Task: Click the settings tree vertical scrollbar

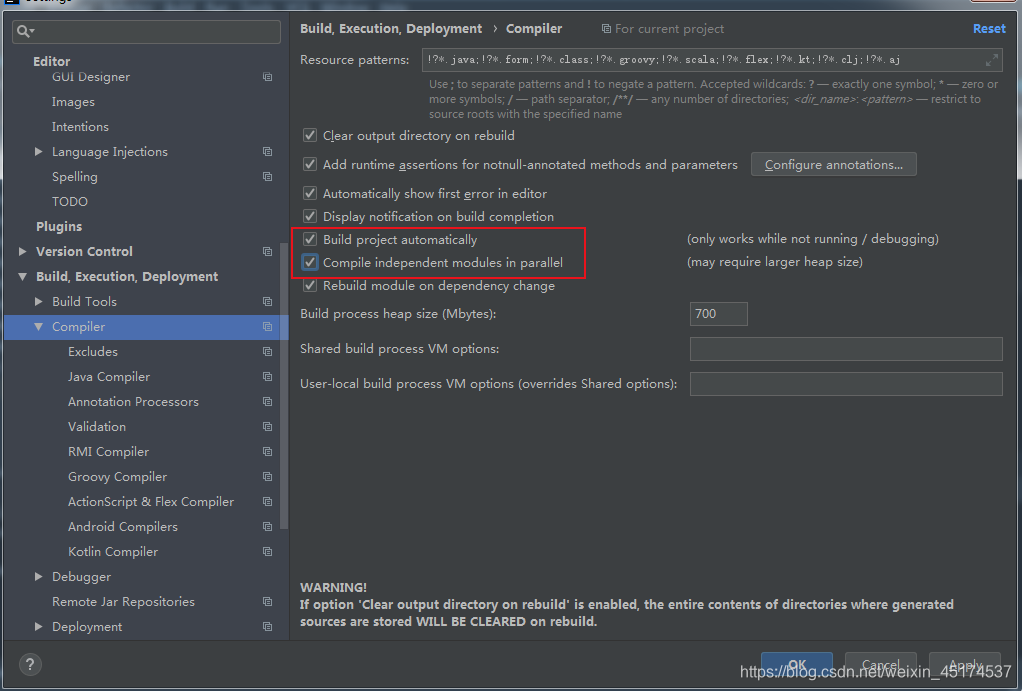Action: [x=284, y=385]
